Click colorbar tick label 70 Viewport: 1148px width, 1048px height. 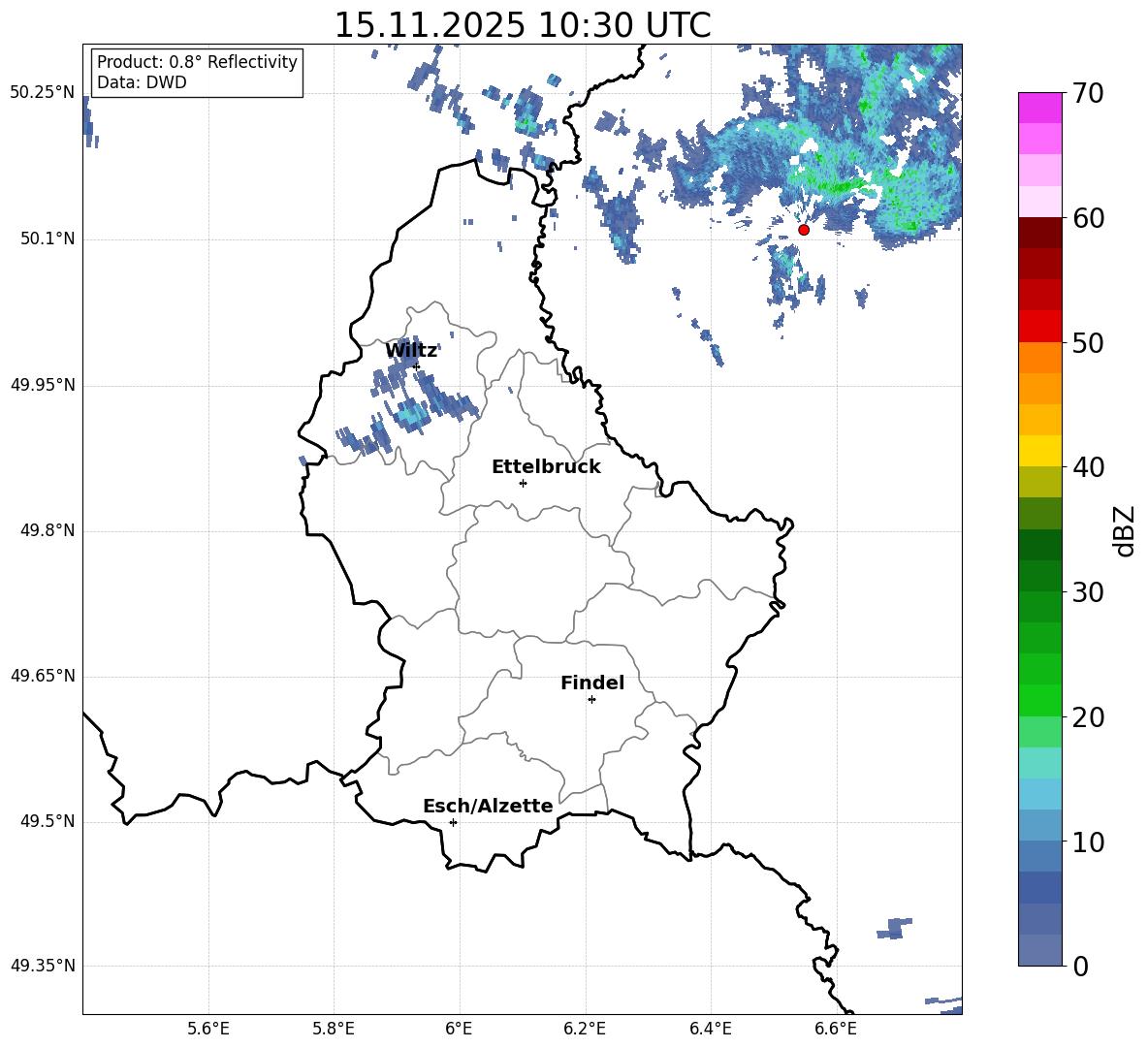[1088, 94]
